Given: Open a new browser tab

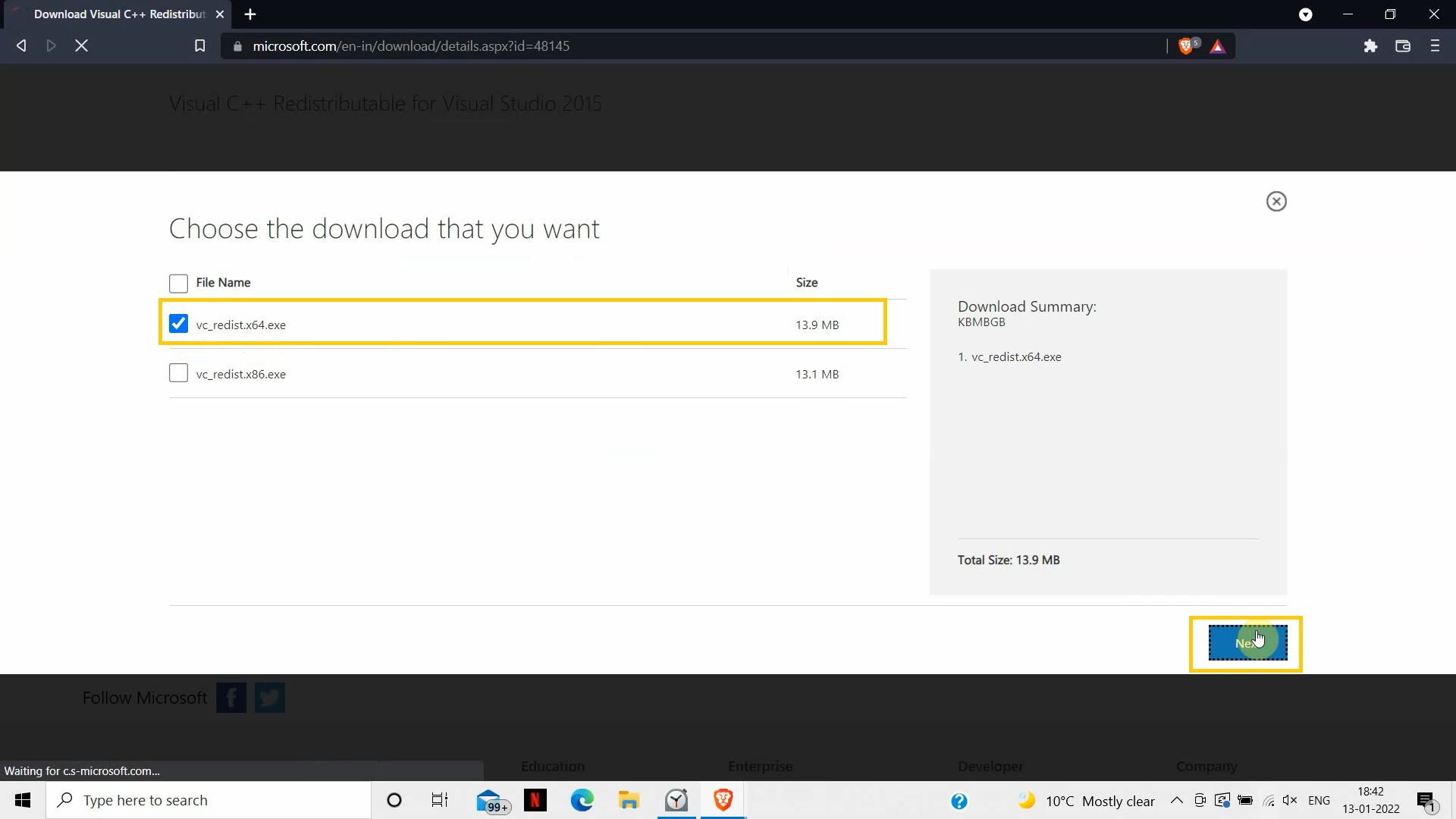Looking at the screenshot, I should 250,14.
